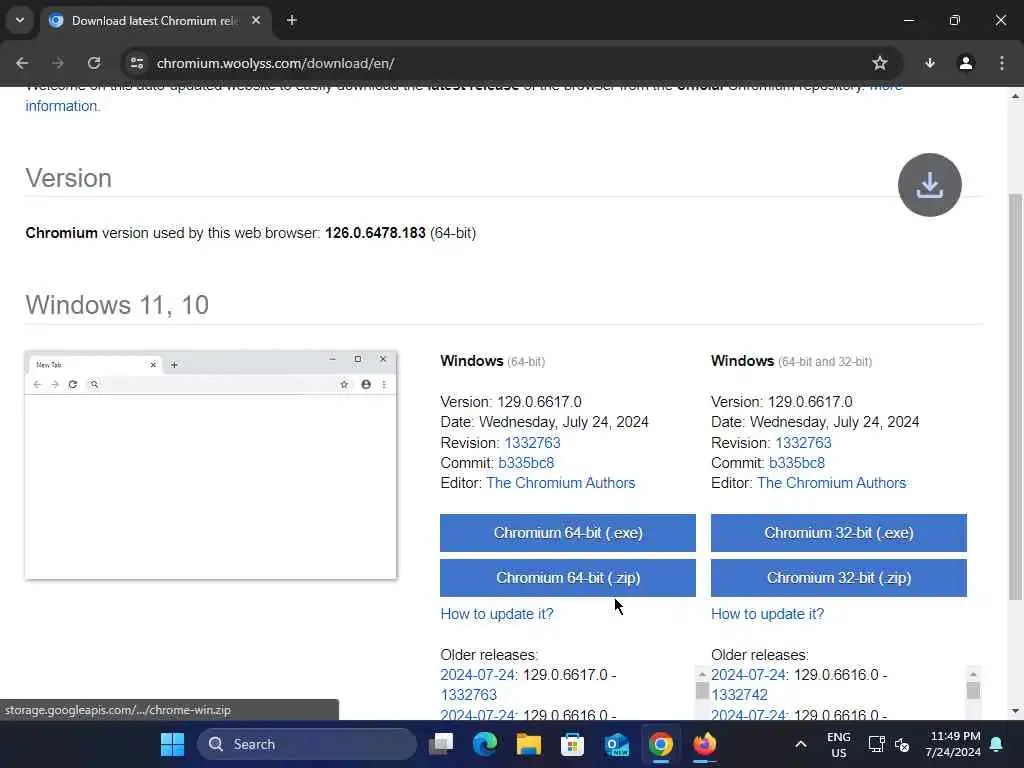Image resolution: width=1024 pixels, height=768 pixels.
Task: Download Chromium 64-bit (.exe)
Action: 568,533
